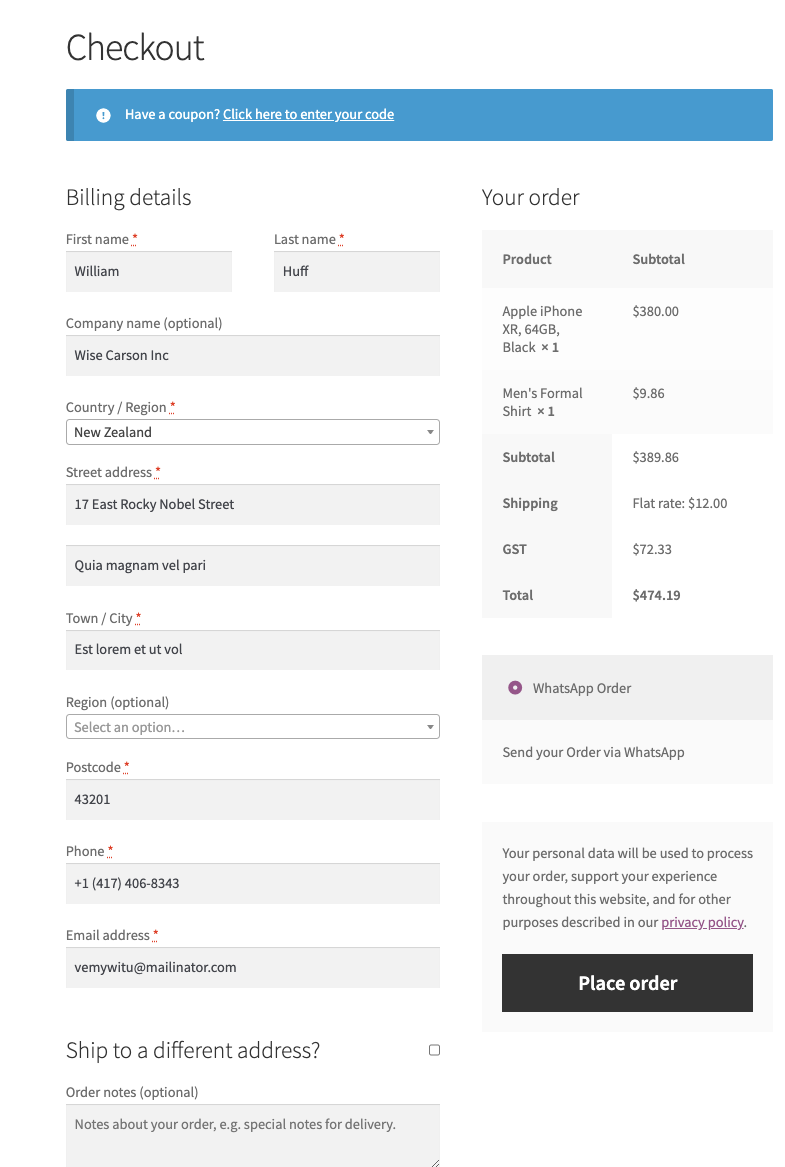Image resolution: width=785 pixels, height=1167 pixels.
Task: Click the Men's Formal Shirt product name
Action: coord(542,403)
